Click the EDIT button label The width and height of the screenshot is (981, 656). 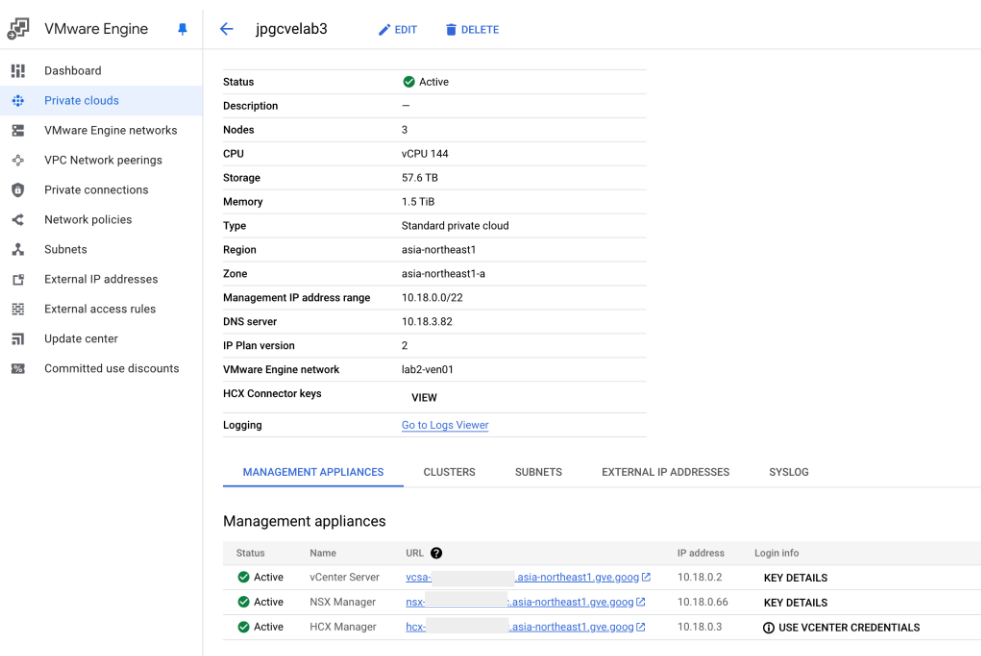405,29
